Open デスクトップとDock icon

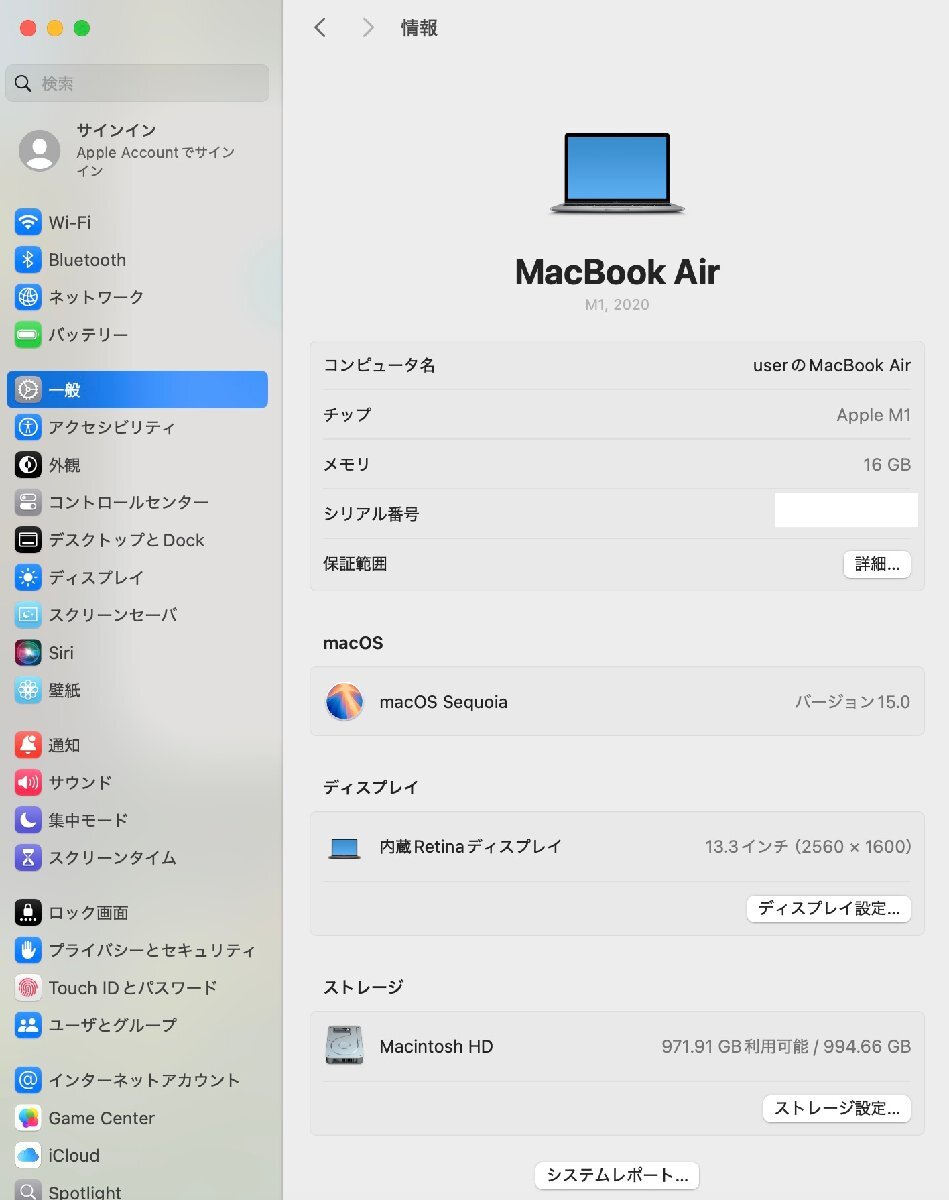[28, 540]
